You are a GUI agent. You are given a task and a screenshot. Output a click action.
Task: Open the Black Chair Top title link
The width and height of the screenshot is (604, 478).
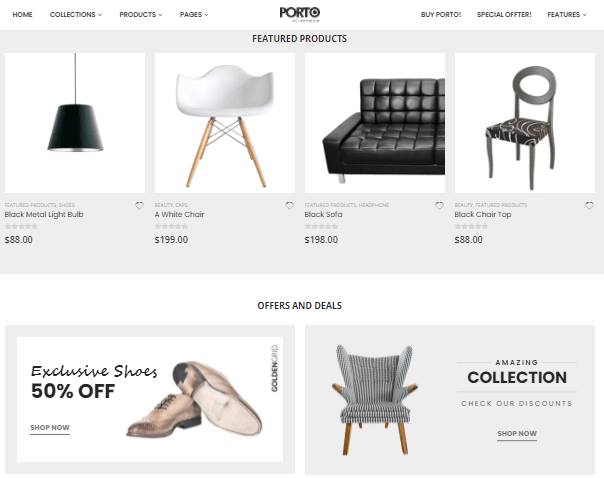[483, 215]
